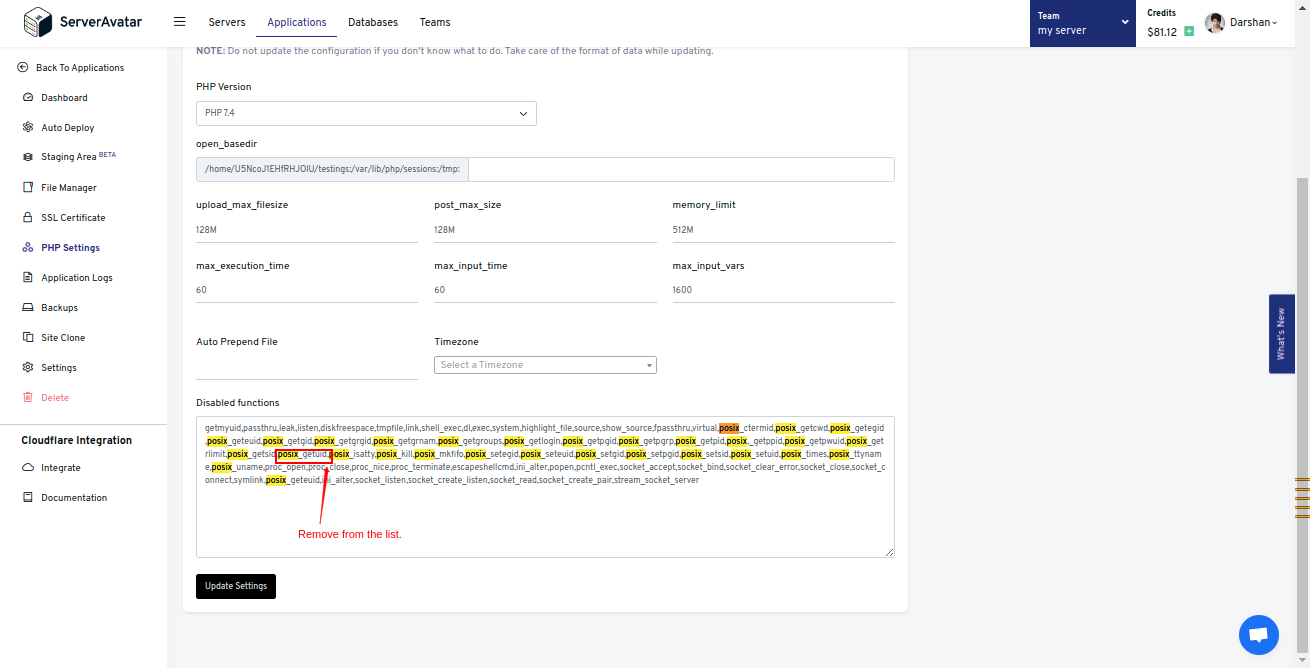Image resolution: width=1310 pixels, height=668 pixels.
Task: Click the hamburger menu icon
Action: (179, 21)
